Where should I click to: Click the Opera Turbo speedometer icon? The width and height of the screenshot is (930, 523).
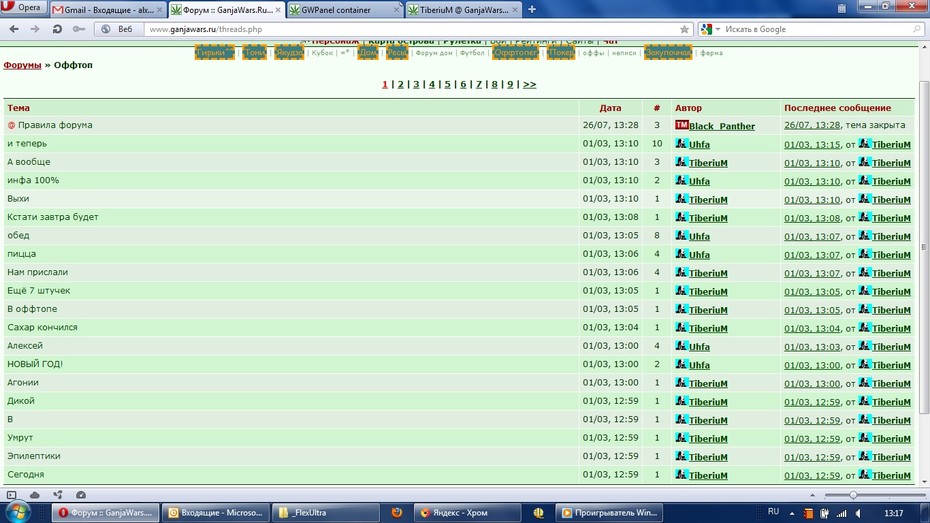point(81,495)
